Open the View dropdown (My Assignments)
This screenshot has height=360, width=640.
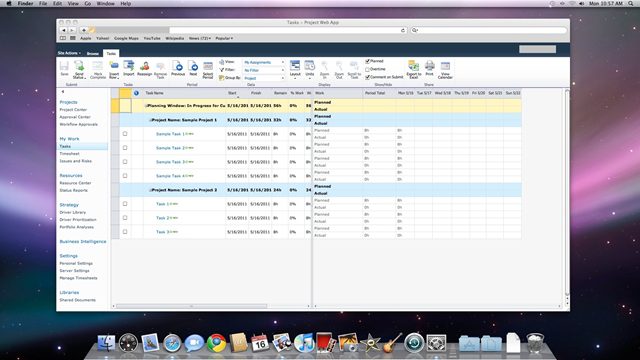pyautogui.click(x=264, y=62)
